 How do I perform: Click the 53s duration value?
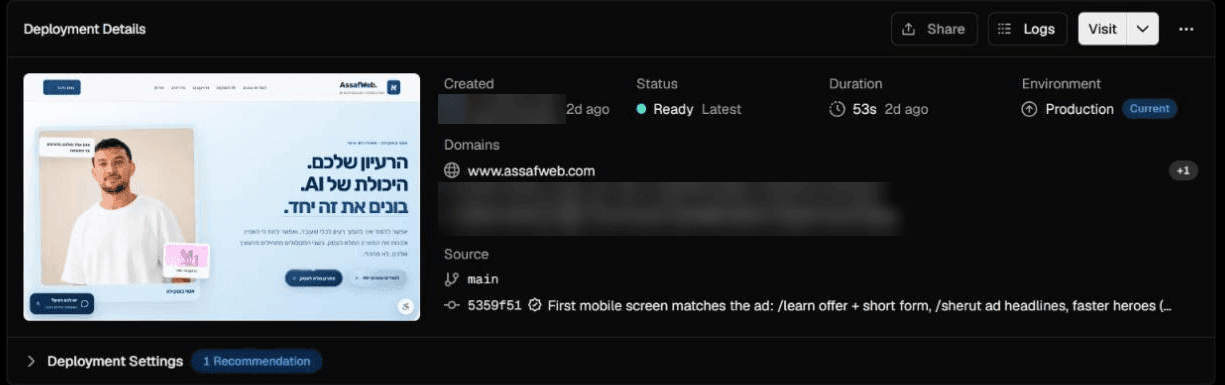coord(864,109)
